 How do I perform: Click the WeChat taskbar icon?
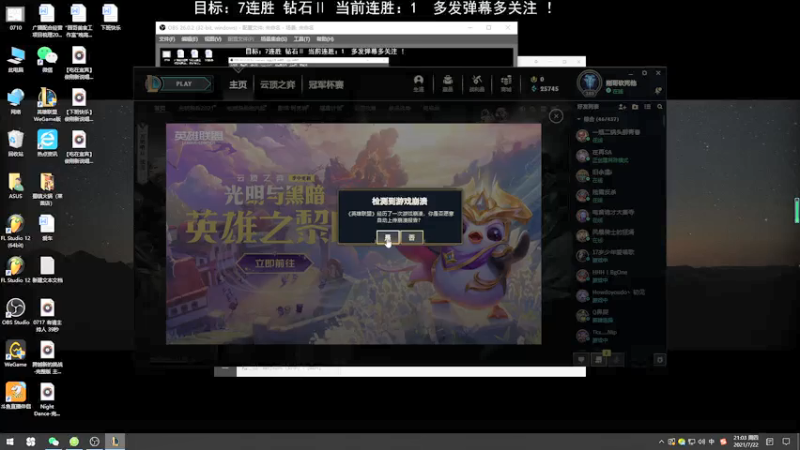pyautogui.click(x=53, y=441)
